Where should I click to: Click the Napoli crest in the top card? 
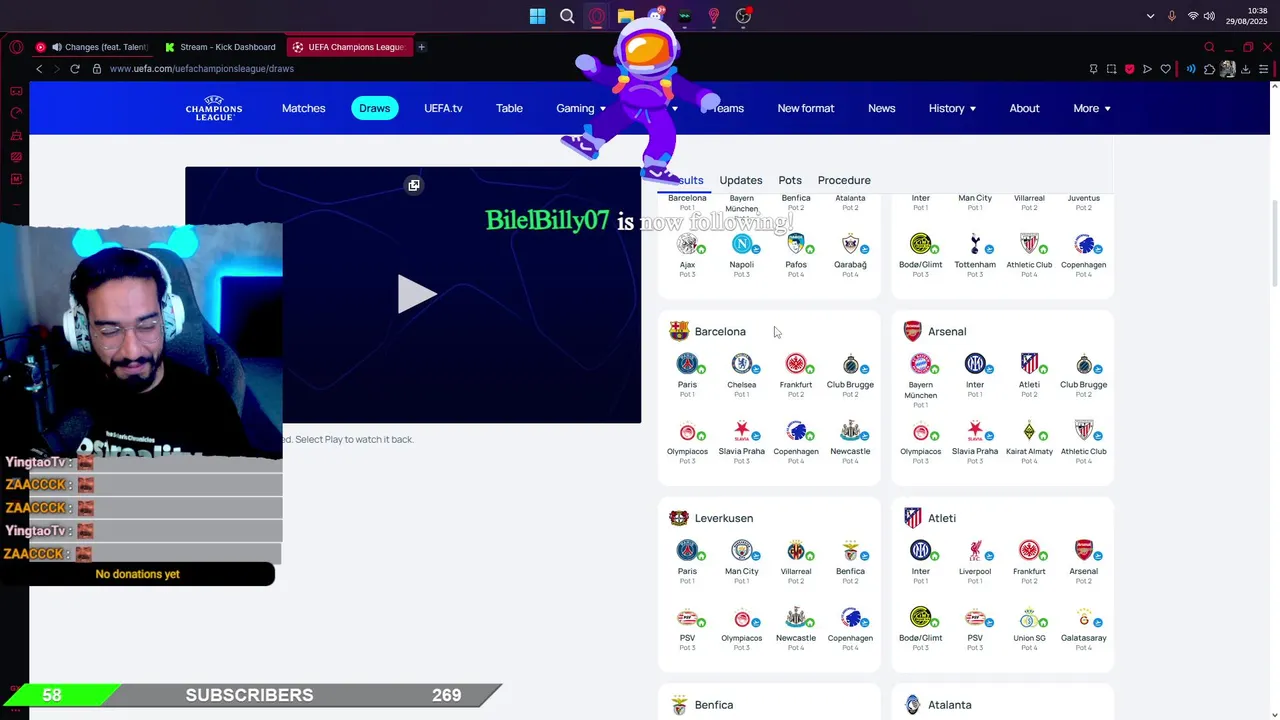[x=741, y=244]
